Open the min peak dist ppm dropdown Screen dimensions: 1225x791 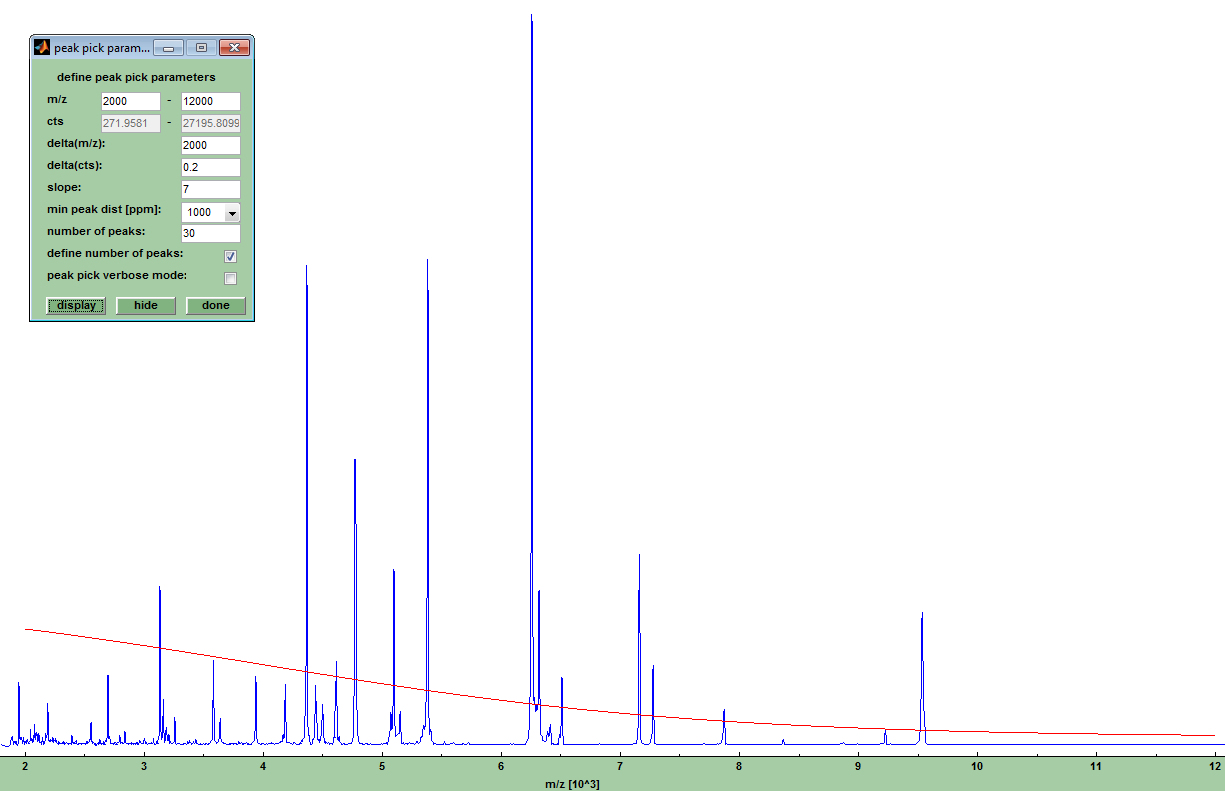pyautogui.click(x=232, y=212)
